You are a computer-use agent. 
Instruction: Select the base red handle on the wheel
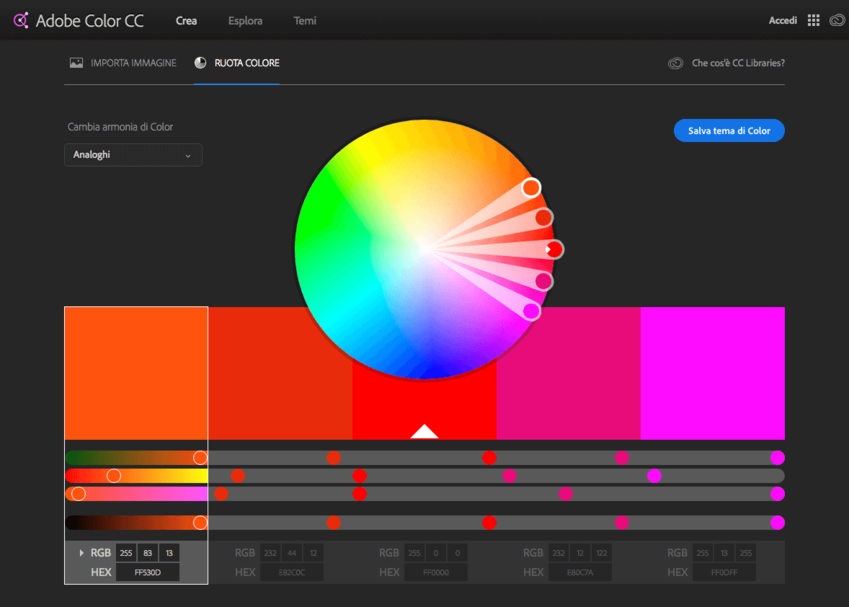point(554,249)
